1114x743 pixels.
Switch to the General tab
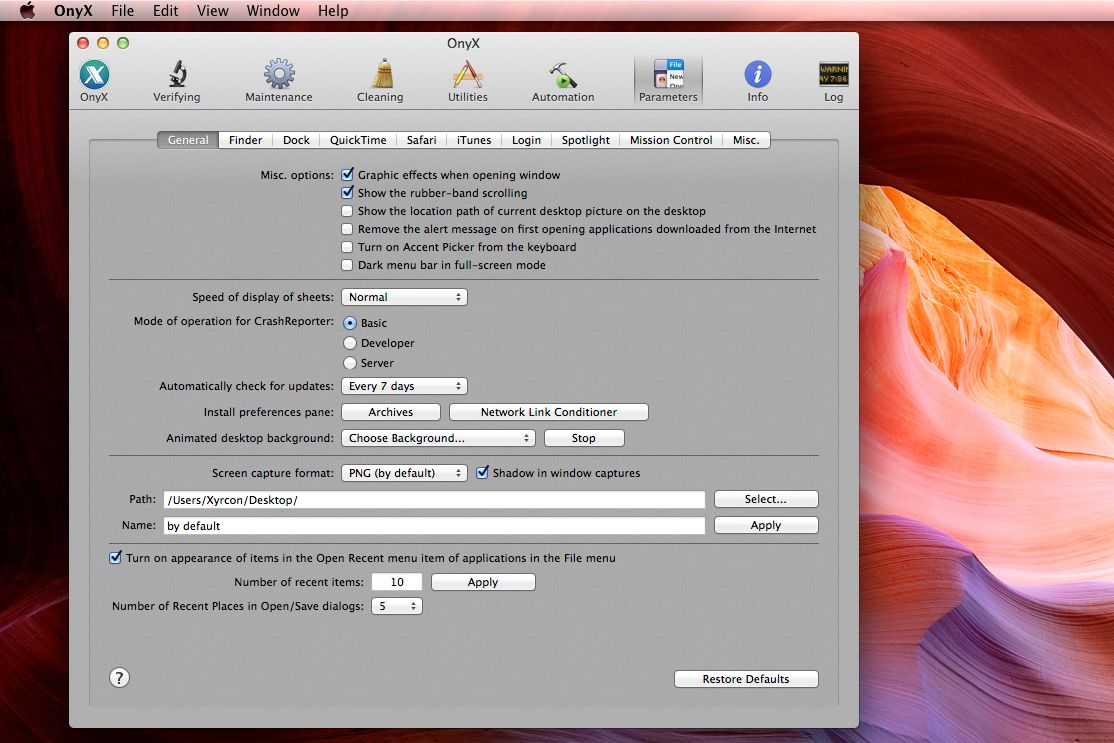(188, 140)
